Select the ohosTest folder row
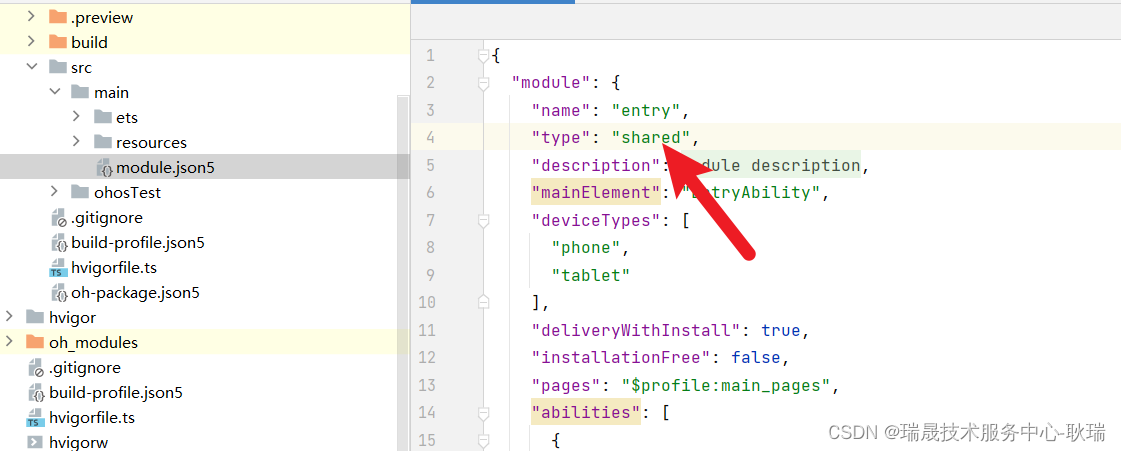This screenshot has width=1121, height=451. tap(204, 192)
